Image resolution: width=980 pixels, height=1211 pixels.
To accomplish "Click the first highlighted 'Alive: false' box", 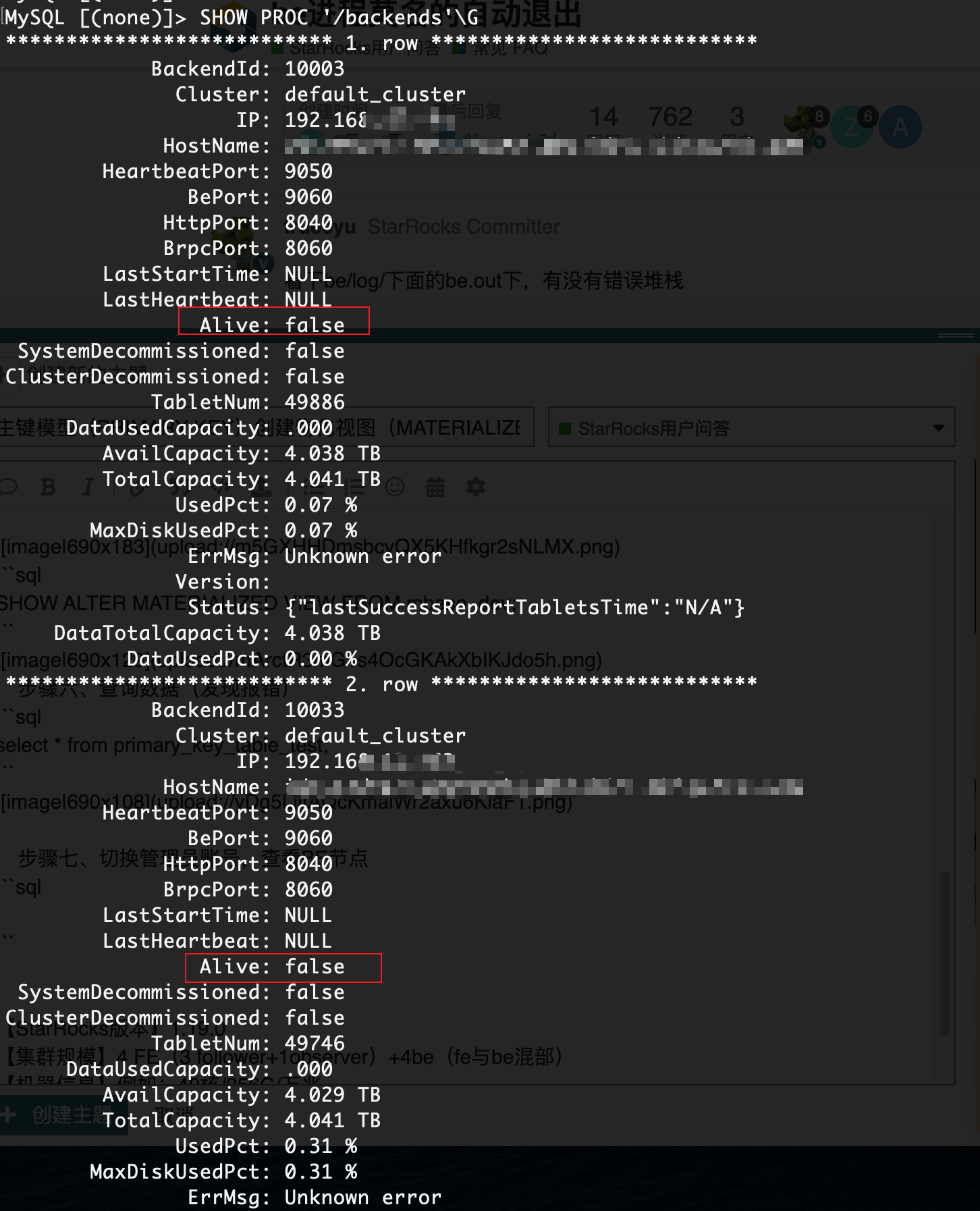I will pos(273,321).
